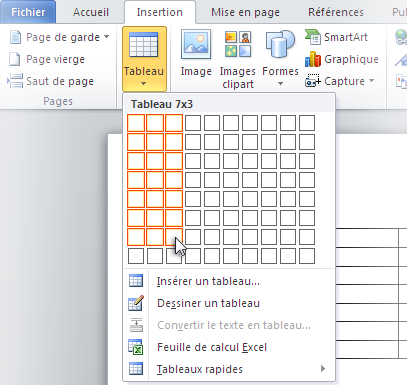
Task: Click the Excel spreadsheet icon
Action: [x=136, y=347]
